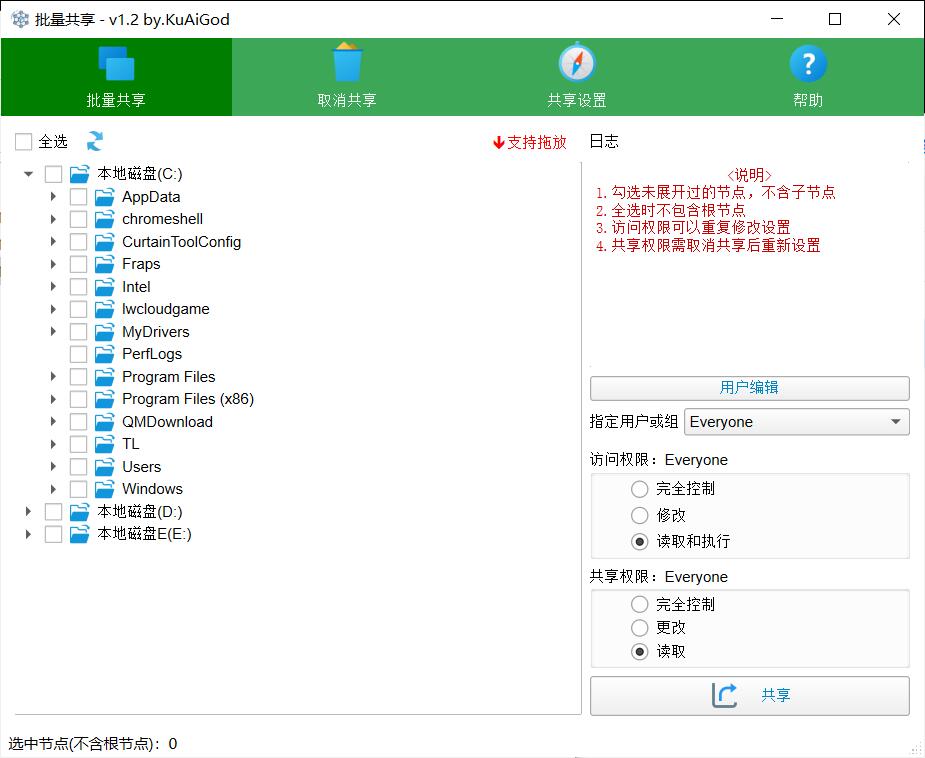Click the snowflake app icon in title bar
925x758 pixels.
tap(19, 19)
